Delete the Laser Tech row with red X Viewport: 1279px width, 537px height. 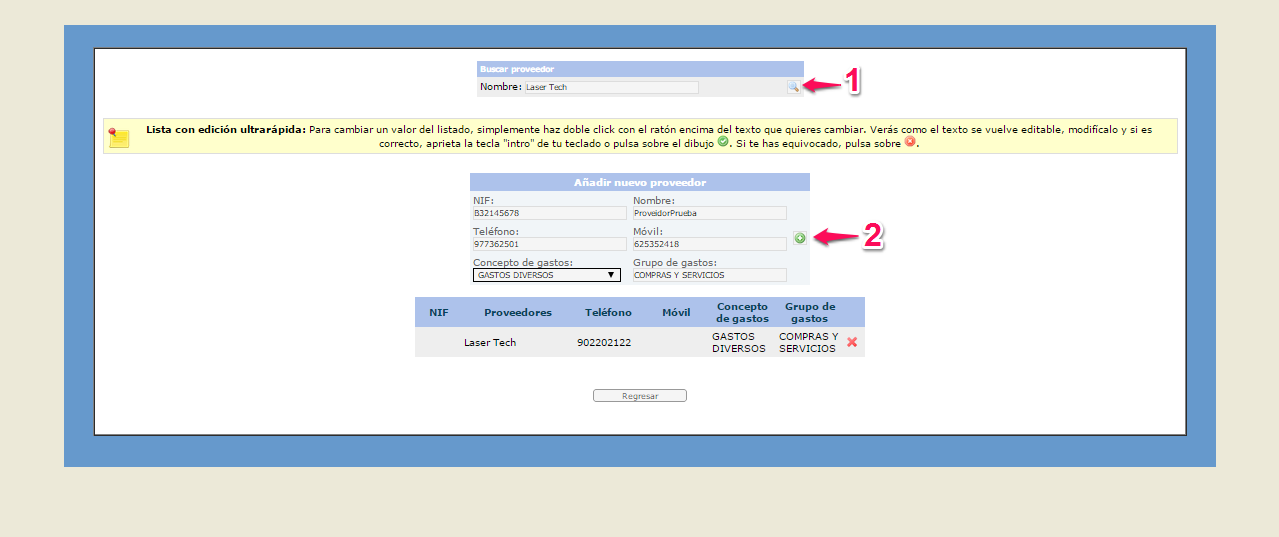[x=852, y=342]
